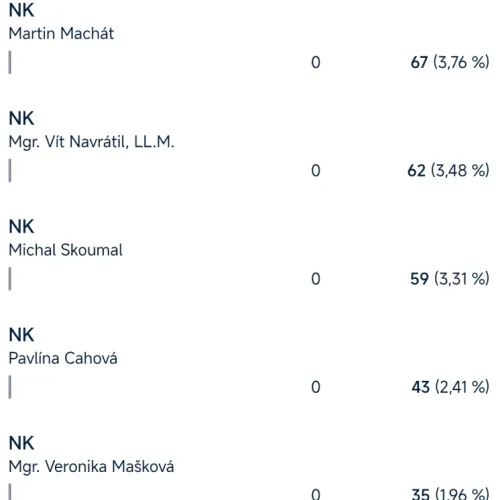500x500 pixels.
Task: Click NK label above Veronika Mašková
Action: [x=21, y=443]
